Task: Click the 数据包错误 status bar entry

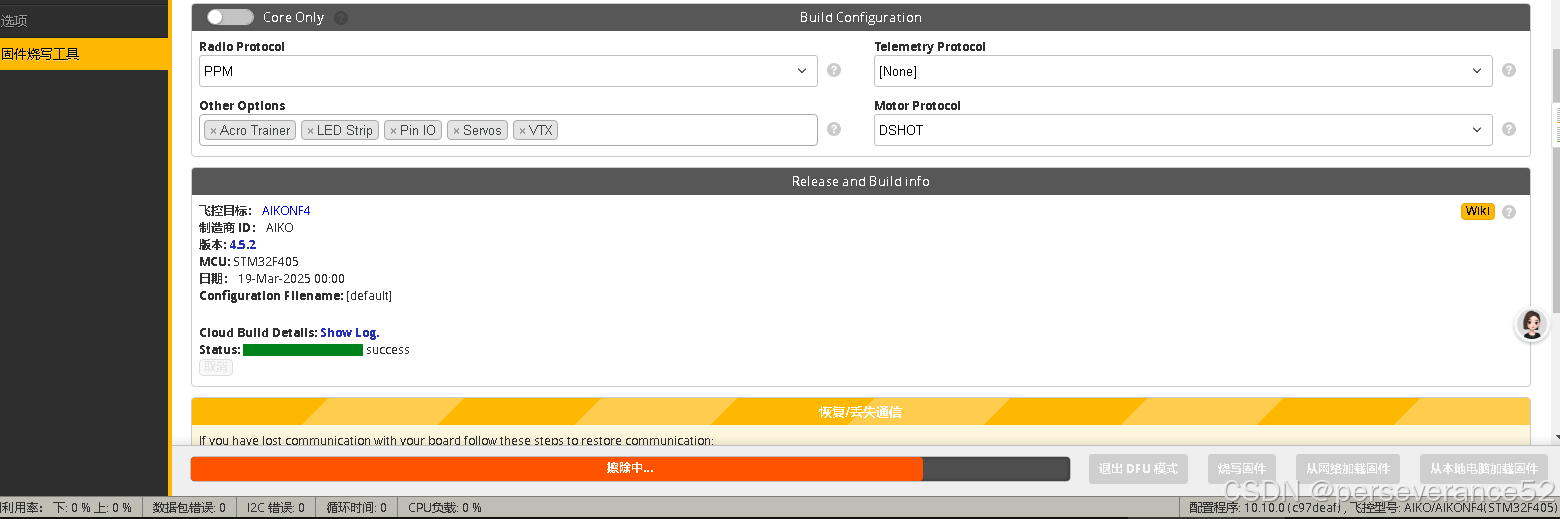Action: (189, 508)
